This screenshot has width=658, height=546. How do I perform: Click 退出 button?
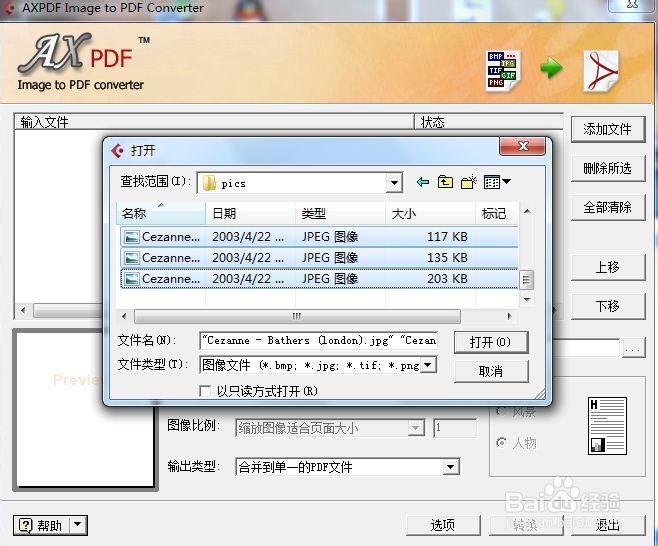pos(607,525)
